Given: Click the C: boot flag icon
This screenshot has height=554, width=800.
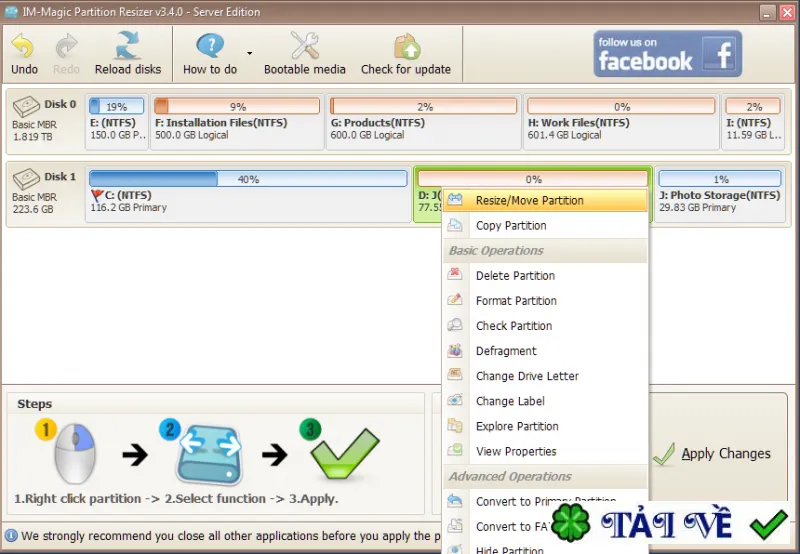Looking at the screenshot, I should [97, 195].
